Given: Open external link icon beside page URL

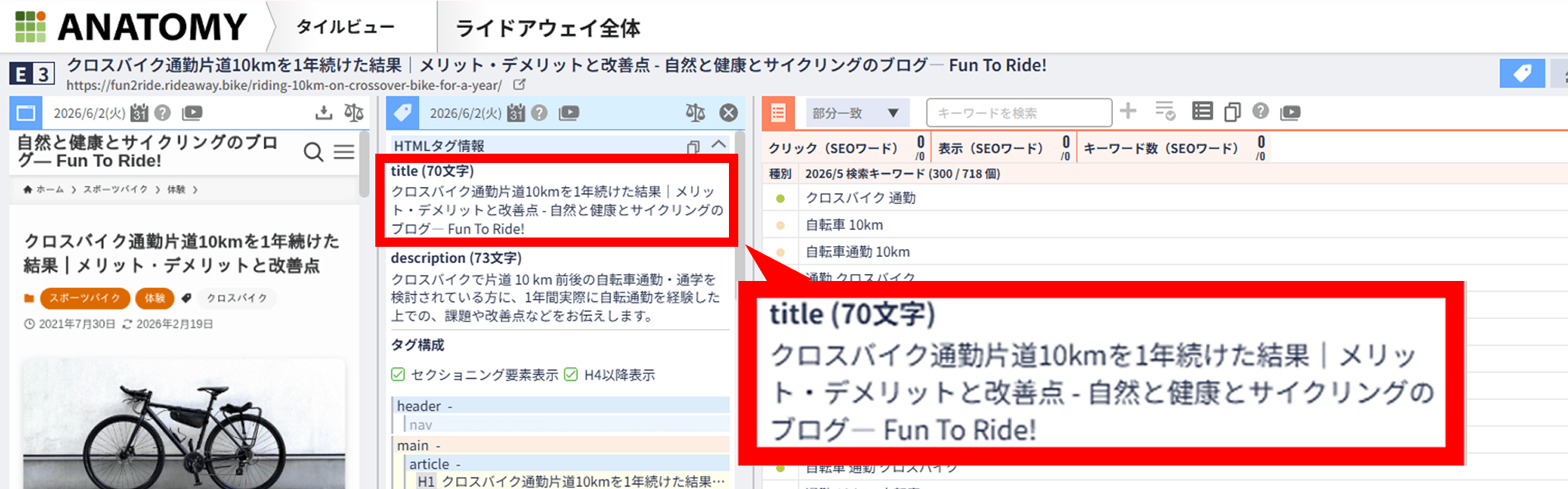Looking at the screenshot, I should pyautogui.click(x=519, y=85).
